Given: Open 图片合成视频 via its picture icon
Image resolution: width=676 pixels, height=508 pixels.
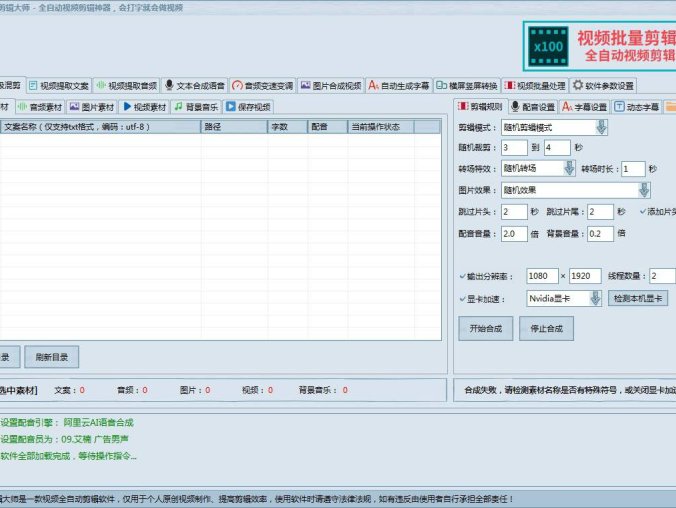Looking at the screenshot, I should pos(306,85).
